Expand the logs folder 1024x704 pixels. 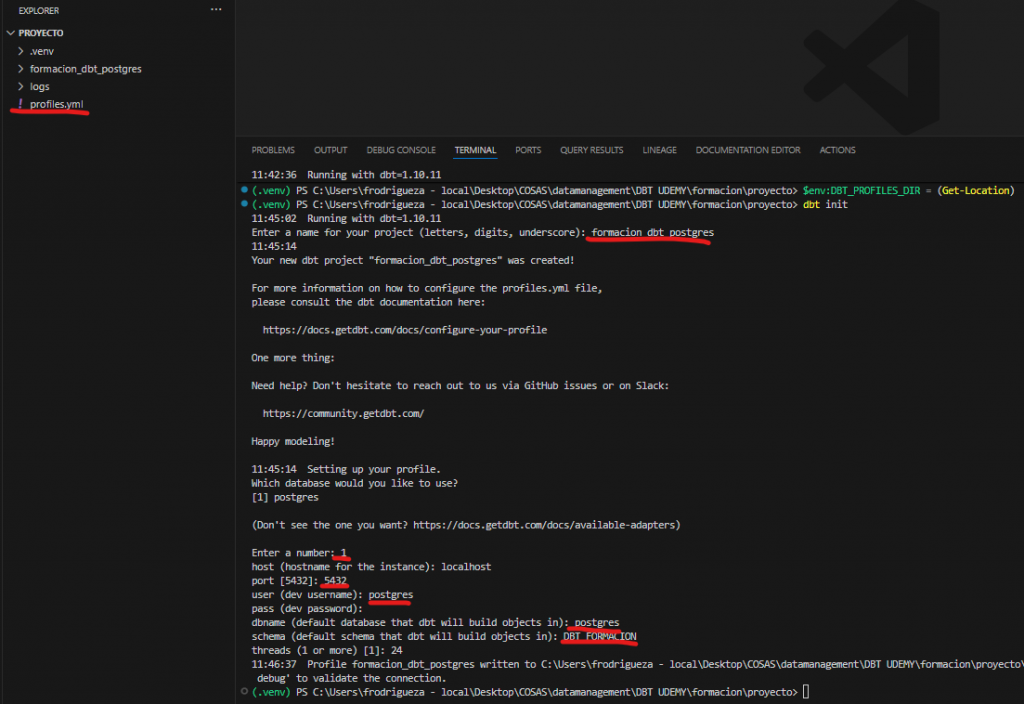click(21, 87)
